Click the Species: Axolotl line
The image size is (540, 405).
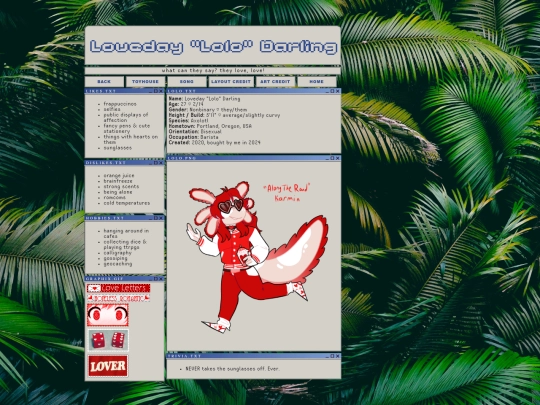[188, 121]
